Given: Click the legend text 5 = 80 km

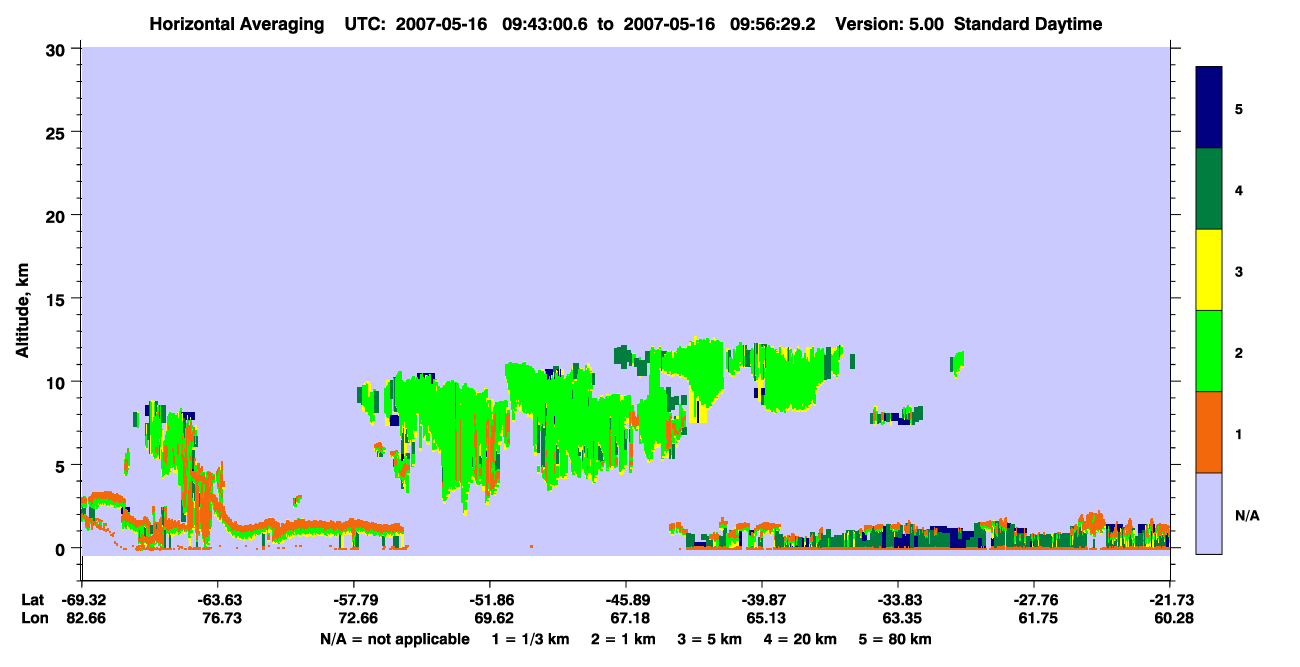Looking at the screenshot, I should (x=895, y=639).
